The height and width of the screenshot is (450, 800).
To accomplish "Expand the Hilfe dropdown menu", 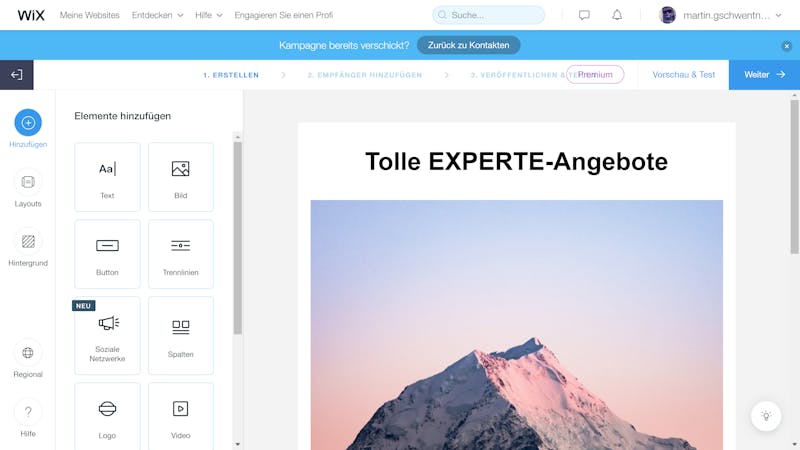I will pos(209,15).
